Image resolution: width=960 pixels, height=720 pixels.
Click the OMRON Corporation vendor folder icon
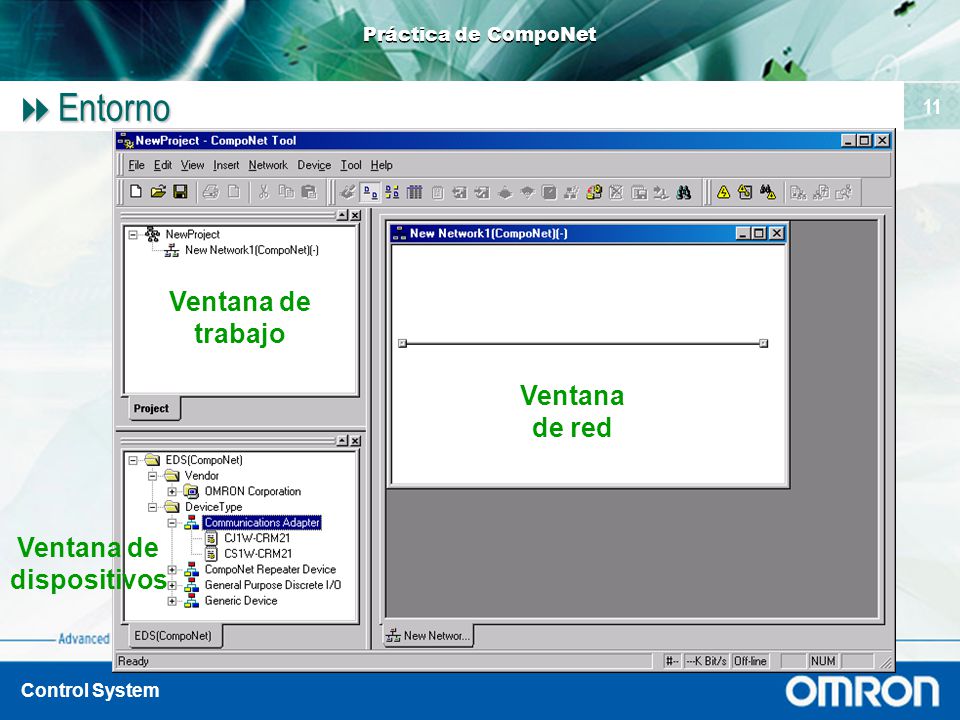(192, 491)
